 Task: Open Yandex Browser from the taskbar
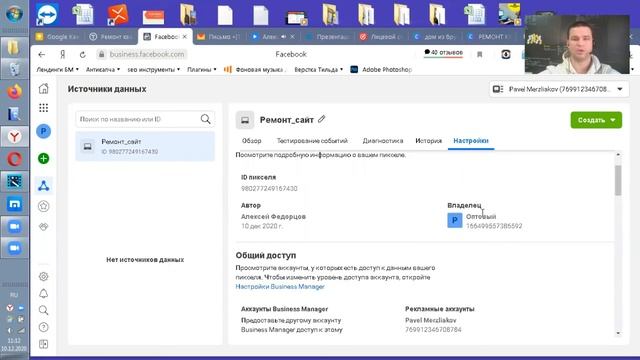coord(14,137)
